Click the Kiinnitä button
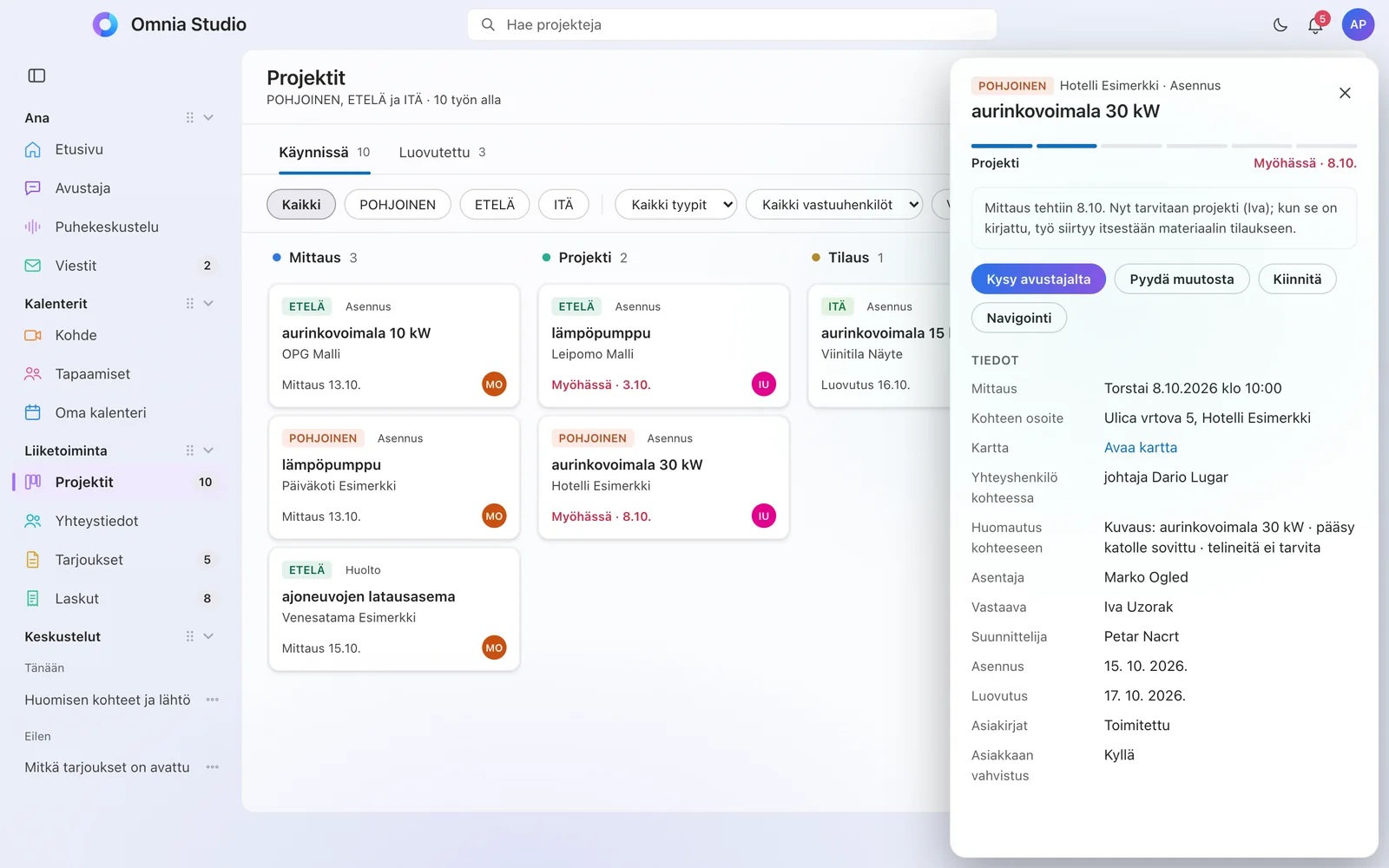Image resolution: width=1389 pixels, height=868 pixels. (1297, 279)
